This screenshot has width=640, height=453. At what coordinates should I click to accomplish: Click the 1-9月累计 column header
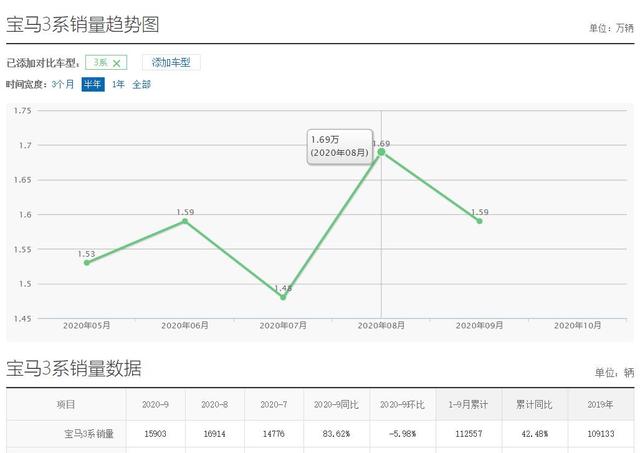pyautogui.click(x=469, y=404)
